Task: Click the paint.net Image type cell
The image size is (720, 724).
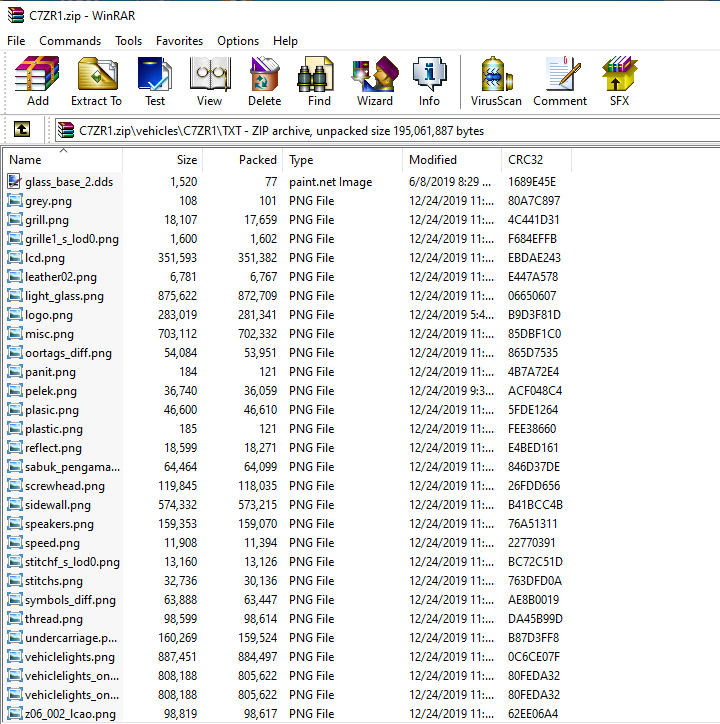Action: click(x=331, y=182)
